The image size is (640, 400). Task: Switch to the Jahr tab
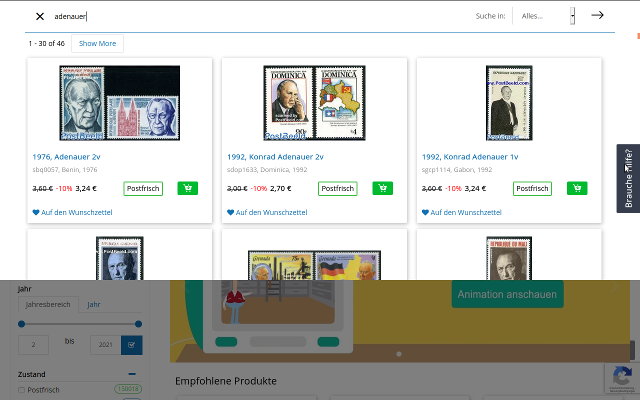[x=94, y=305]
